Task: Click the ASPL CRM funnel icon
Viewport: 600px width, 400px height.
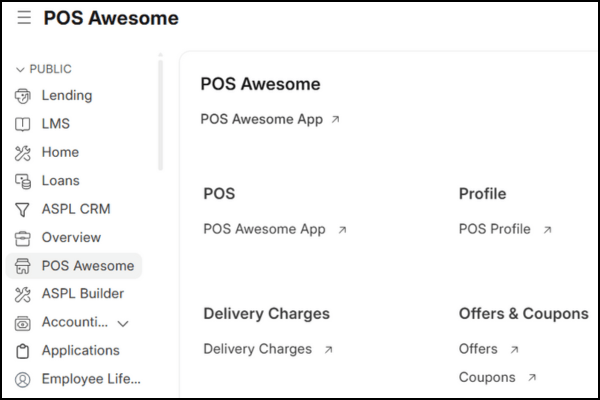Action: point(23,209)
